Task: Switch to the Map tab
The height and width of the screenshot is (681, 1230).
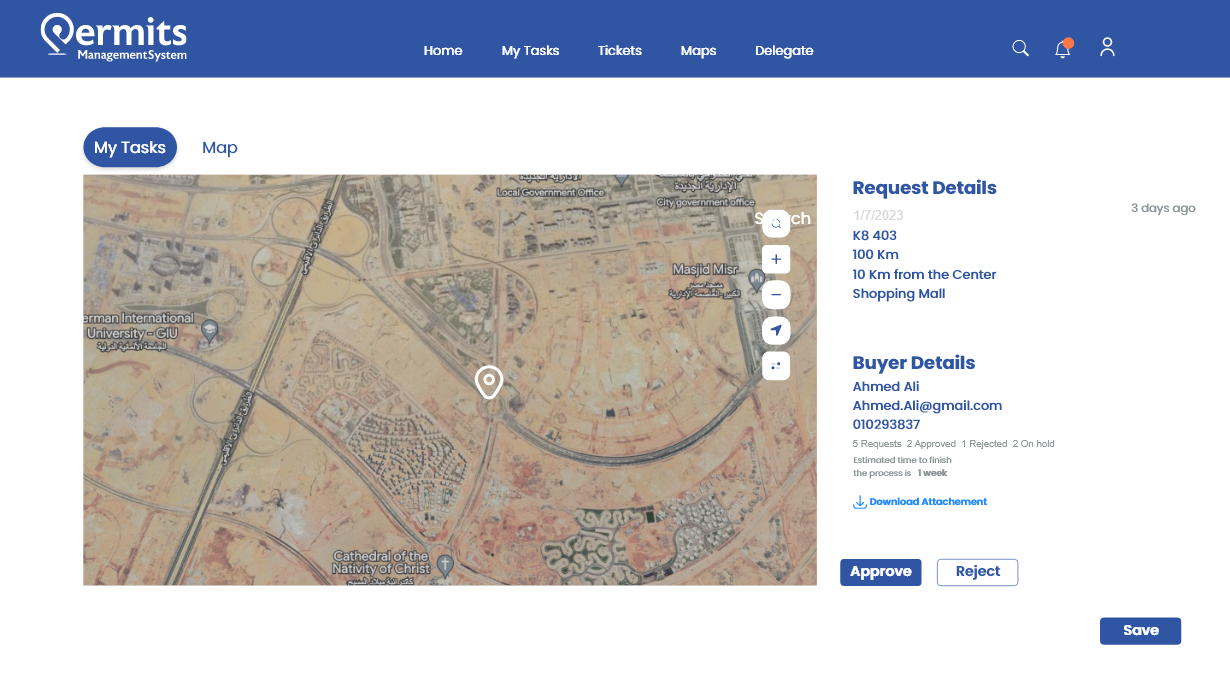Action: click(220, 148)
